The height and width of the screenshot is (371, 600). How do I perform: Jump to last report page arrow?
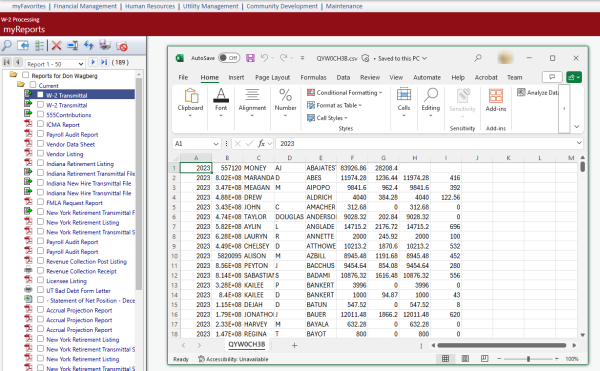104,62
